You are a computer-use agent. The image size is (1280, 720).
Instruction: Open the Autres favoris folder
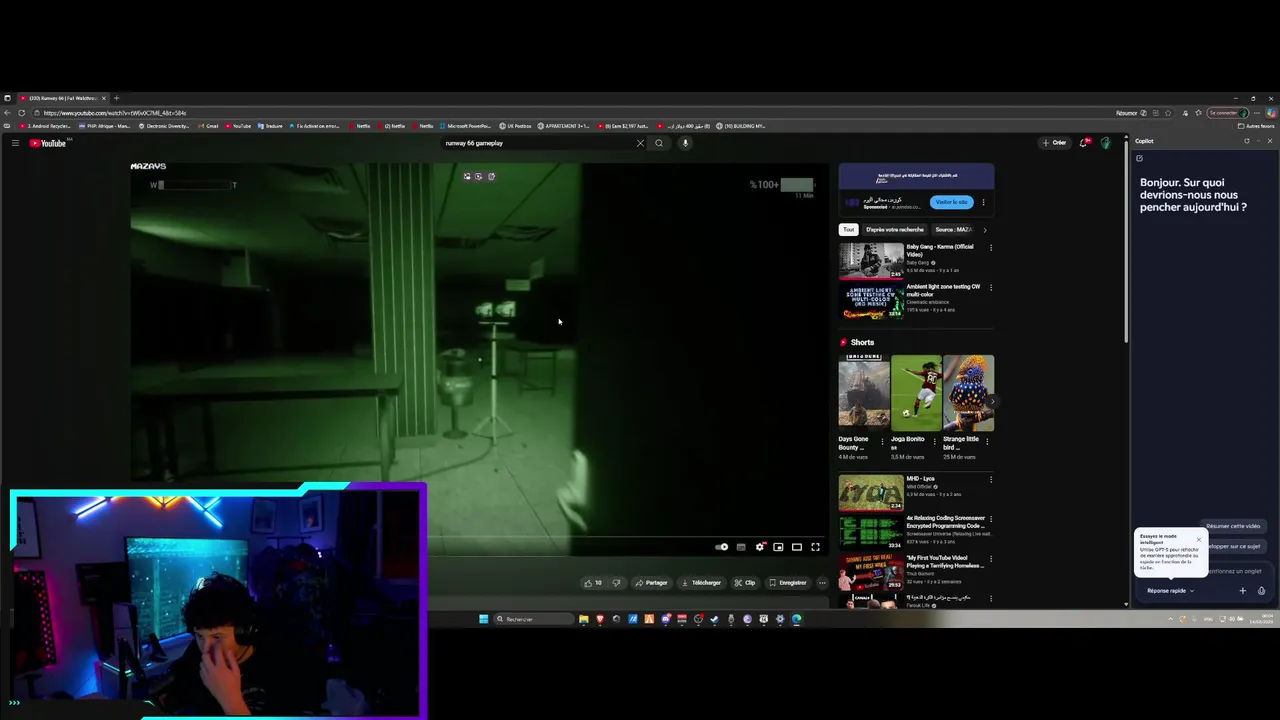1257,126
